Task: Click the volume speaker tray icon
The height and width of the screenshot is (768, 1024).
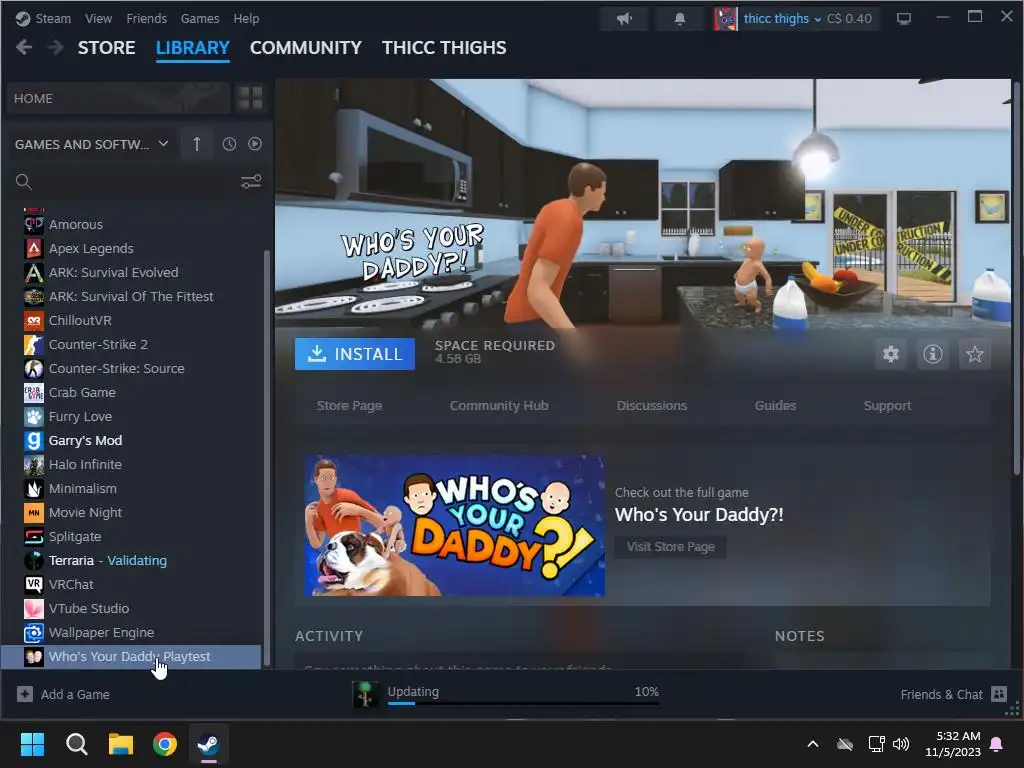Action: (x=901, y=744)
